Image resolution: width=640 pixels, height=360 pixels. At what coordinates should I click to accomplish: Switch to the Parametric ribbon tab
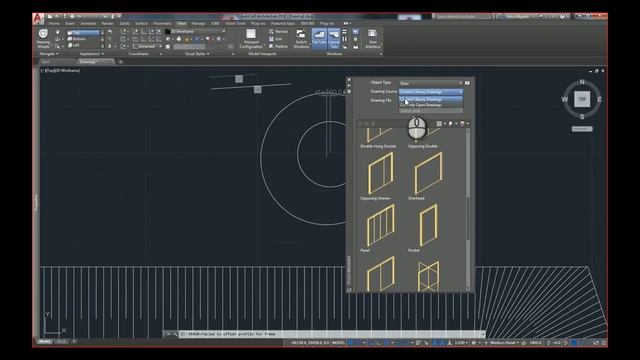[x=162, y=24]
